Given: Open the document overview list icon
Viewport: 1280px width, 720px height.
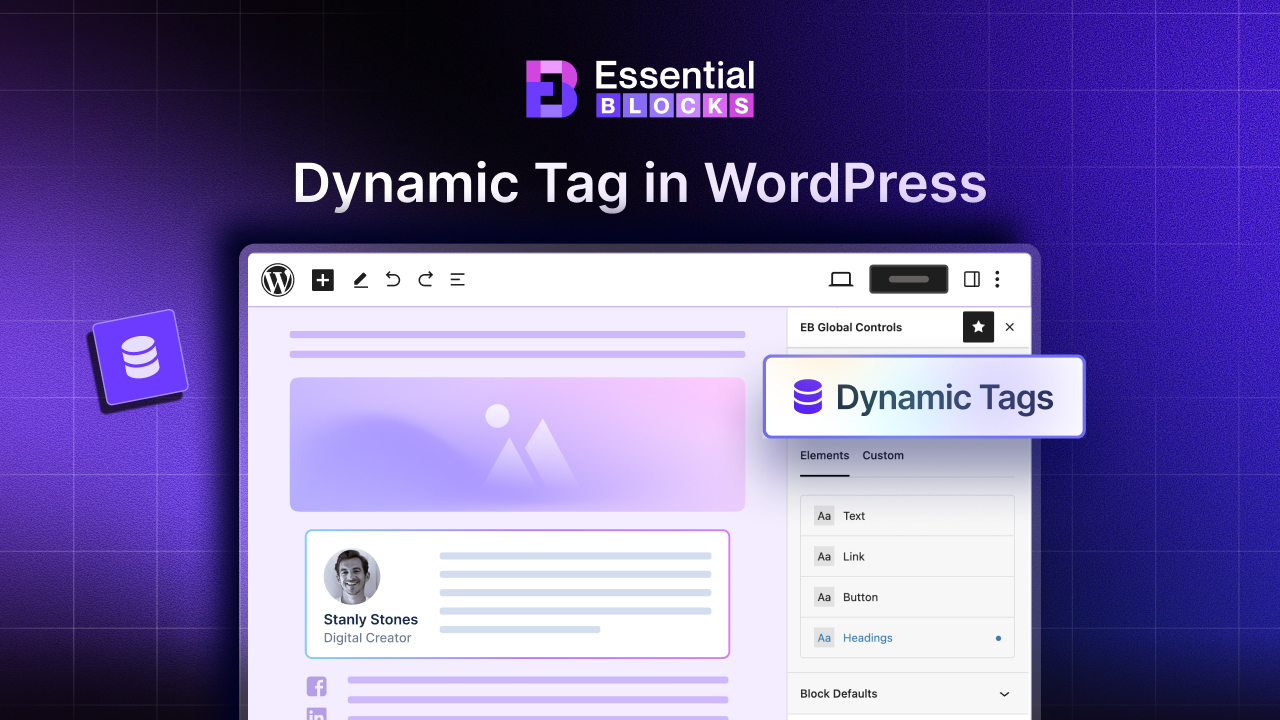Looking at the screenshot, I should pyautogui.click(x=457, y=280).
